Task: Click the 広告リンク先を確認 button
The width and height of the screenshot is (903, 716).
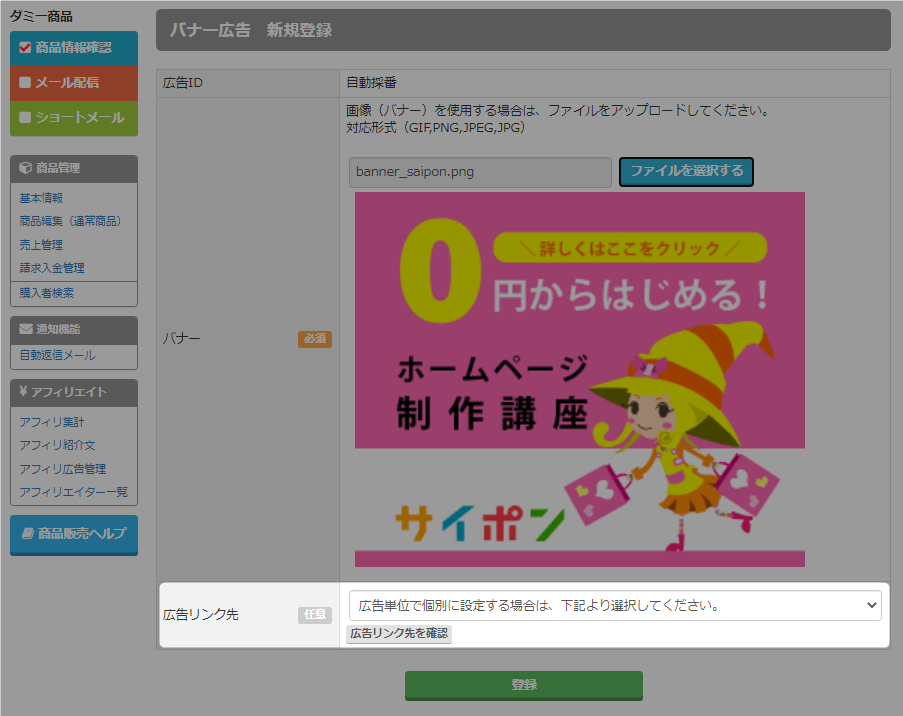Action: pos(399,633)
